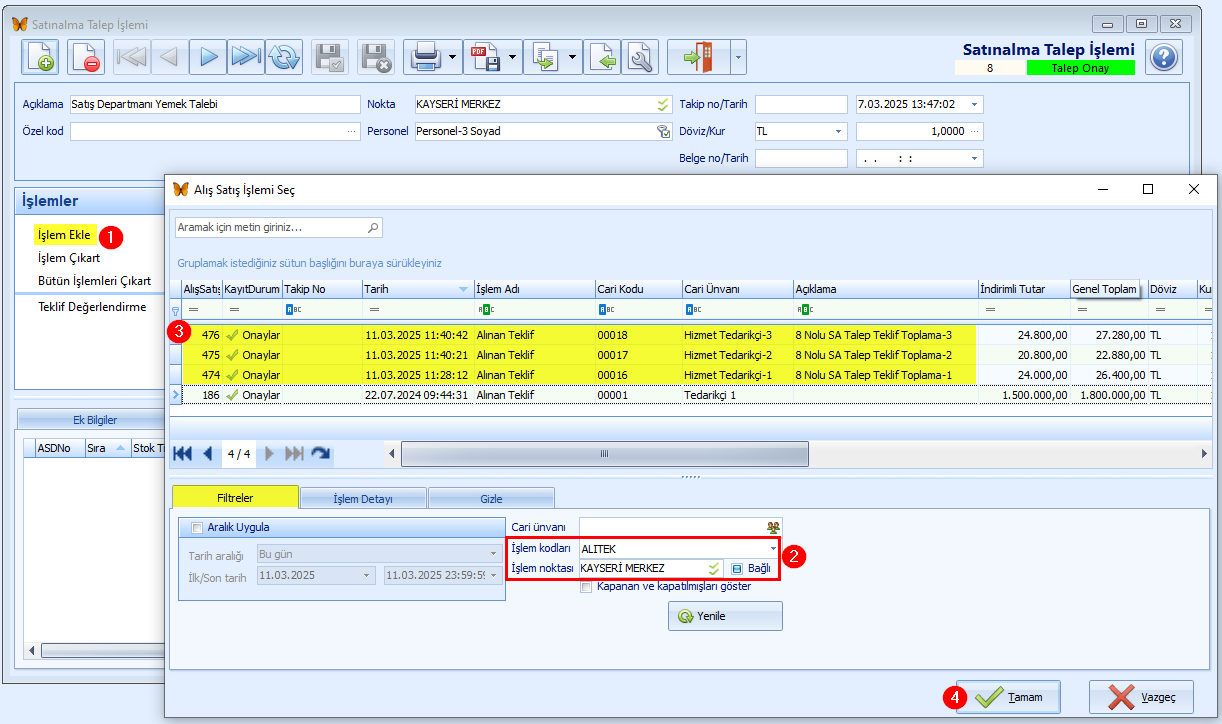Open the Takip date 7.03.2025 dropdown
This screenshot has height=724, width=1222.
[x=975, y=104]
